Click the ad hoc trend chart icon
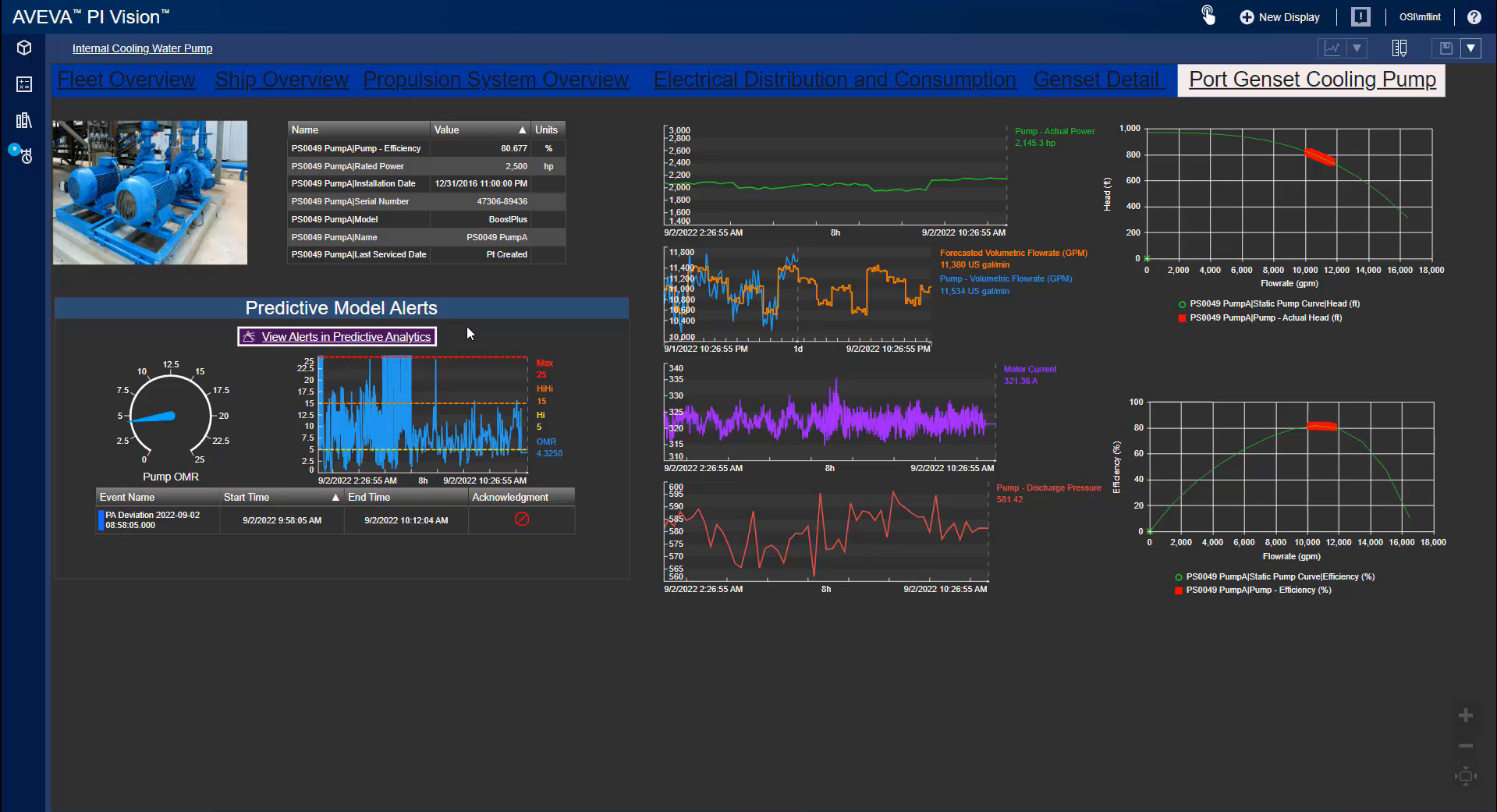Viewport: 1497px width, 812px height. [x=1332, y=48]
